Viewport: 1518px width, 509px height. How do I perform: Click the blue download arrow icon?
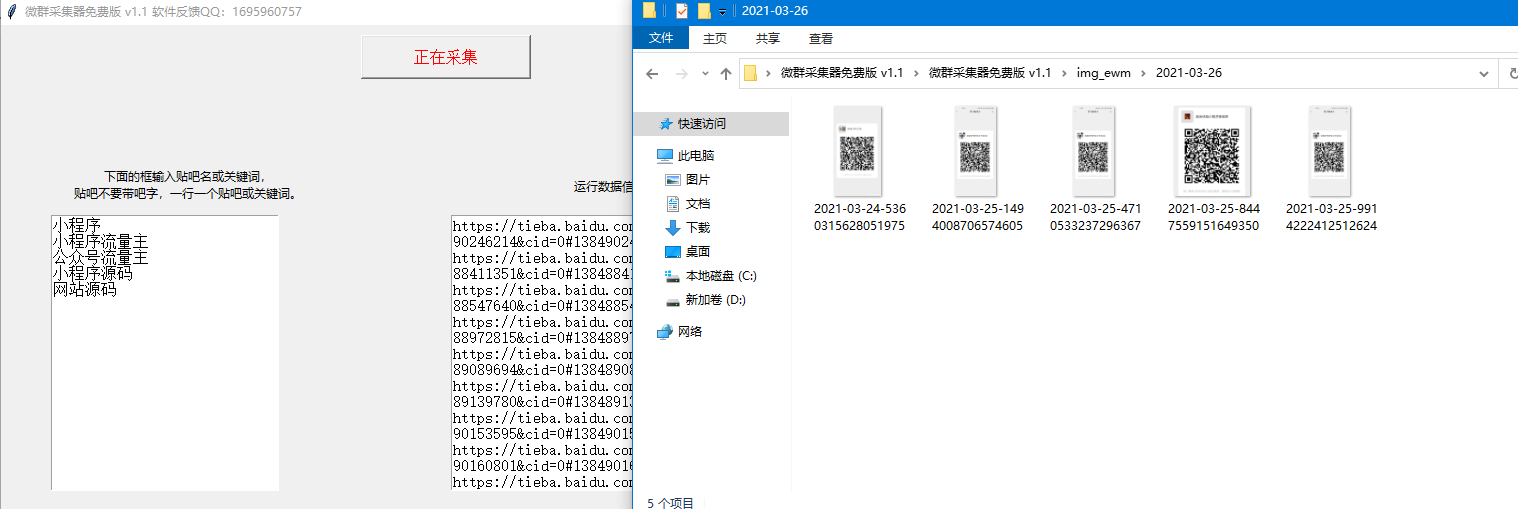click(673, 228)
